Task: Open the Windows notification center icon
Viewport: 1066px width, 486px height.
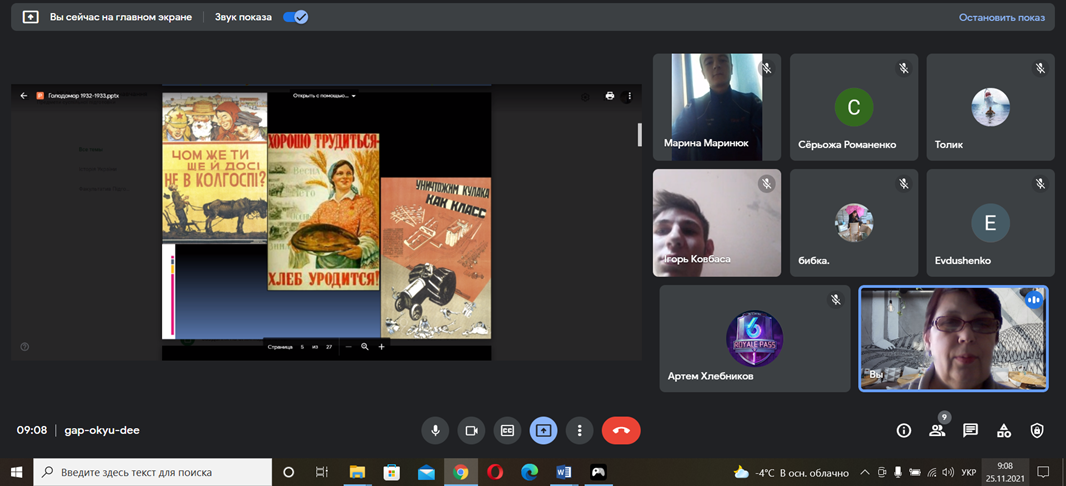Action: pos(1043,472)
